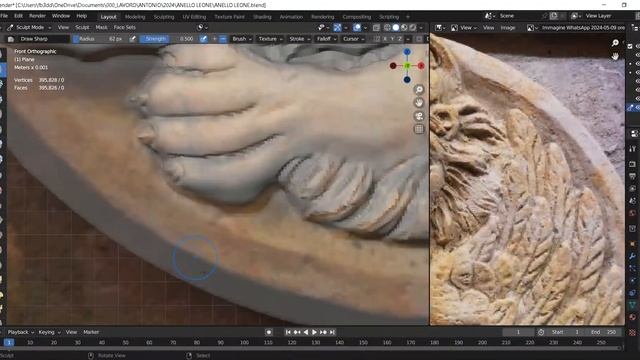Open the Sculpt Mode dropdown
Screen dimensions: 640x360
point(29,27)
